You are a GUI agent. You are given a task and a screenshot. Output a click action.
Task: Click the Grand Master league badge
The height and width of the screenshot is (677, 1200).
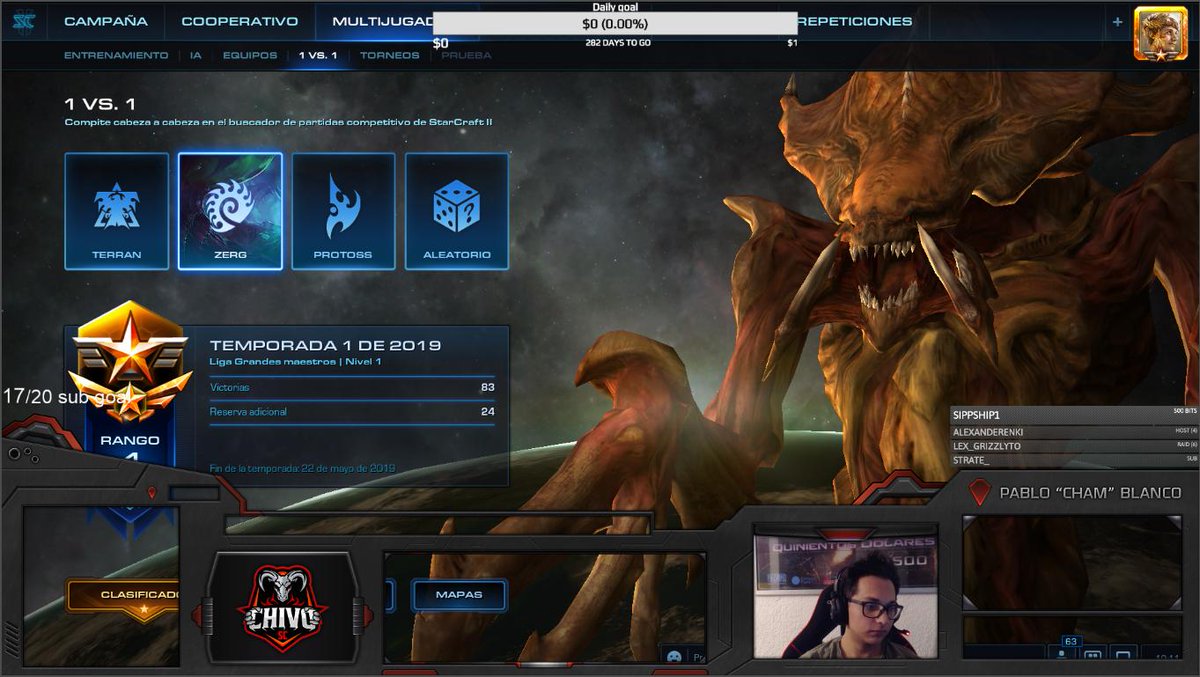[130, 360]
